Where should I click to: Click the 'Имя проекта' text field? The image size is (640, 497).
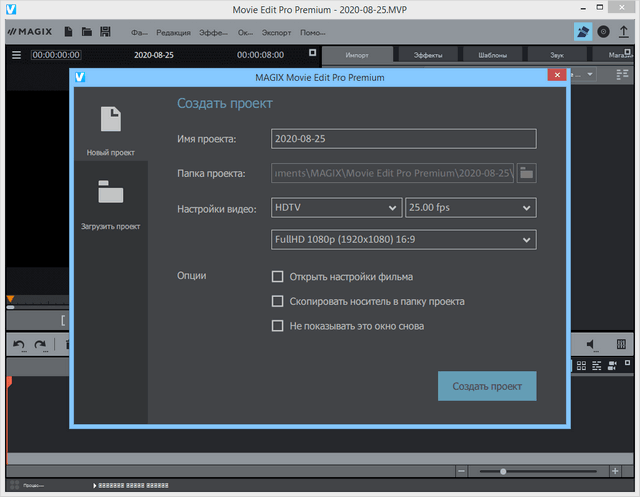tap(404, 139)
